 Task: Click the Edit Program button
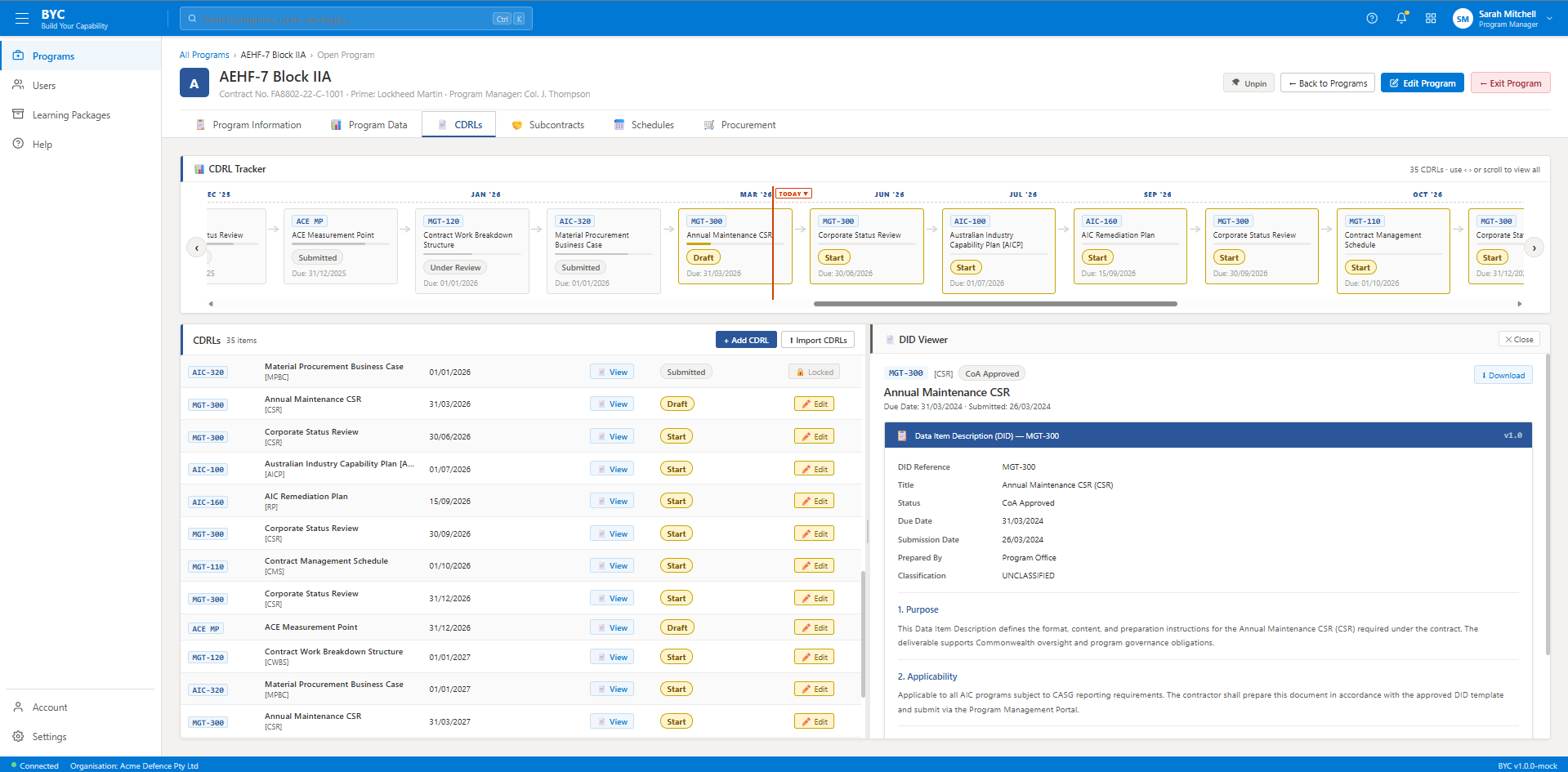[1423, 83]
